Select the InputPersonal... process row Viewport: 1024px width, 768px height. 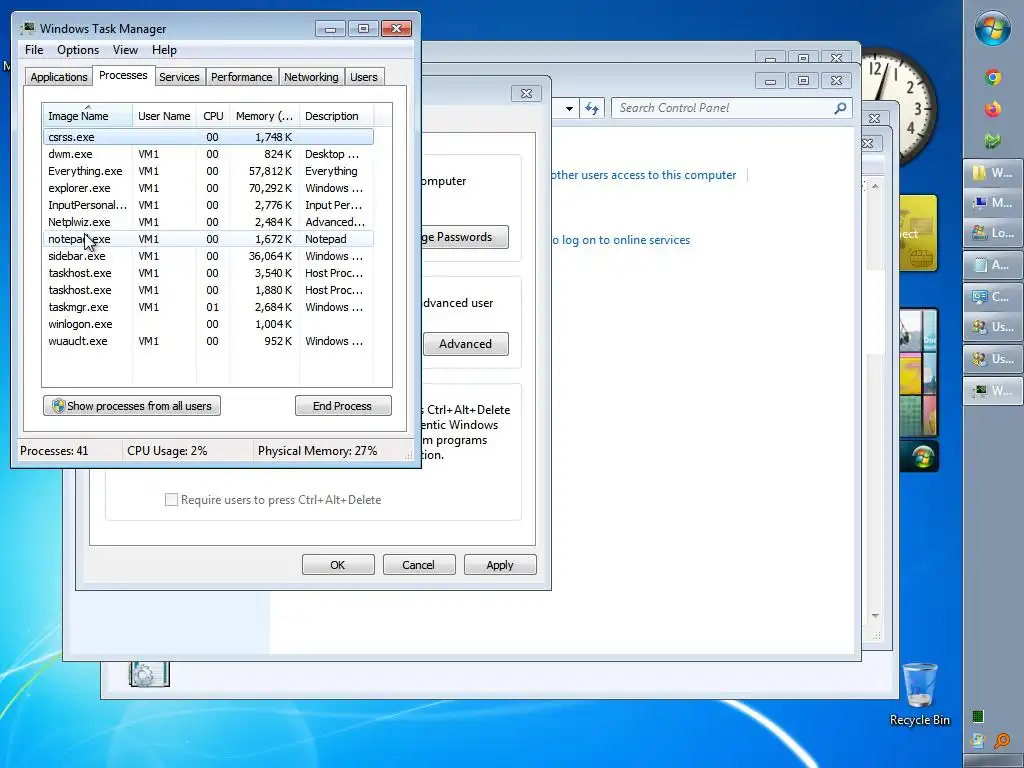tap(208, 205)
